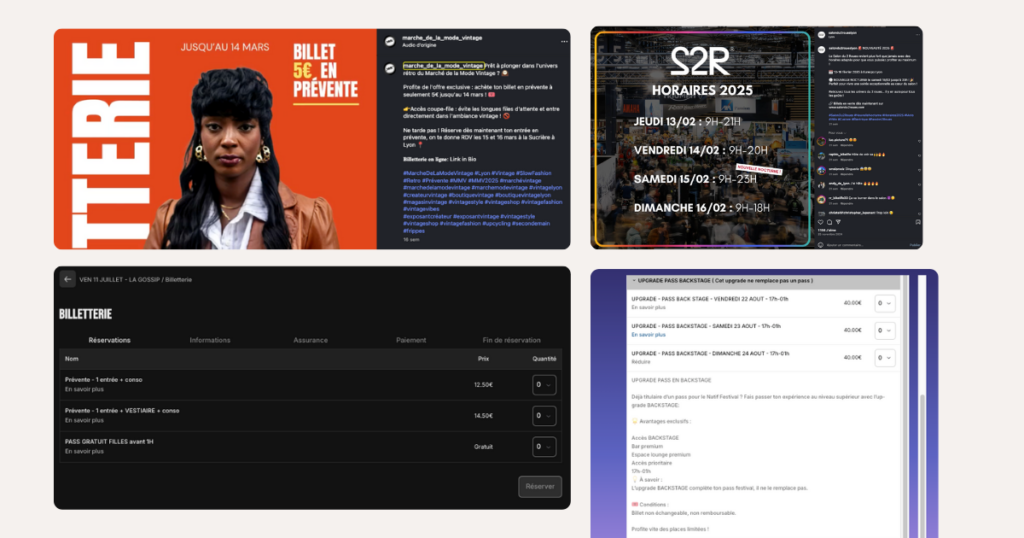This screenshot has height=538, width=1024.
Task: Click the S2R Horaires 2025 poster image
Action: tap(703, 138)
